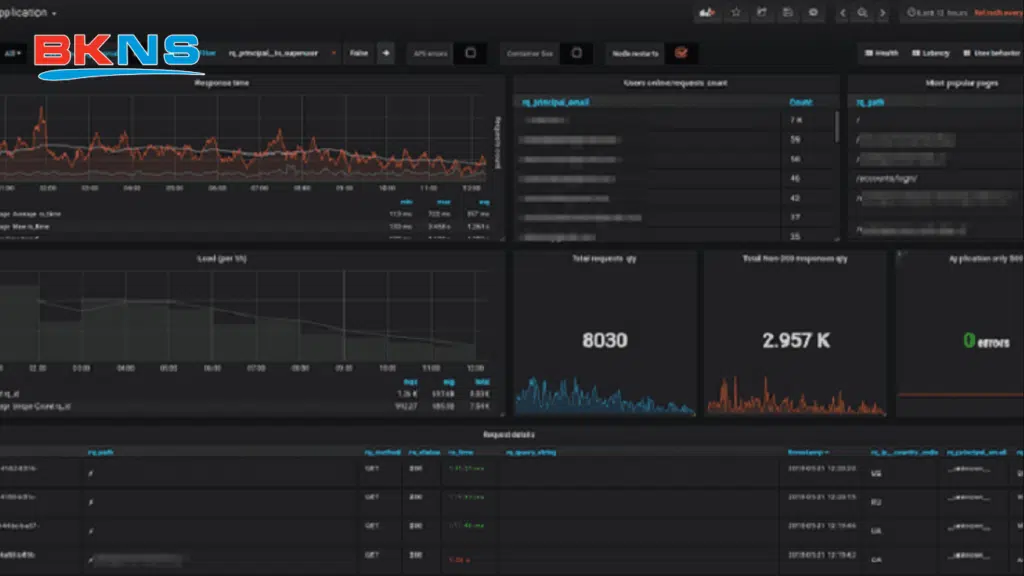Open Users online/requests count panel title

(x=675, y=83)
